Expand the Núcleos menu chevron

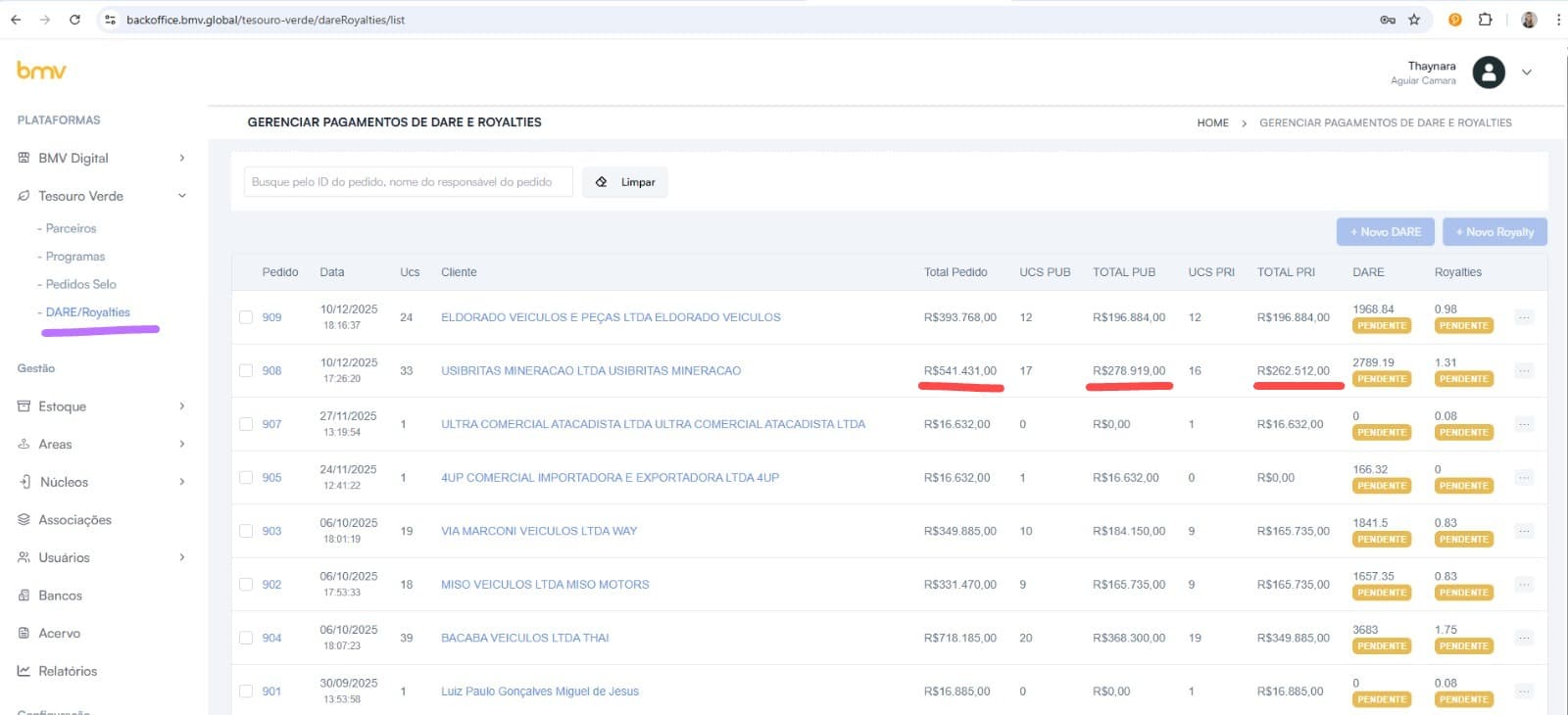click(x=182, y=482)
